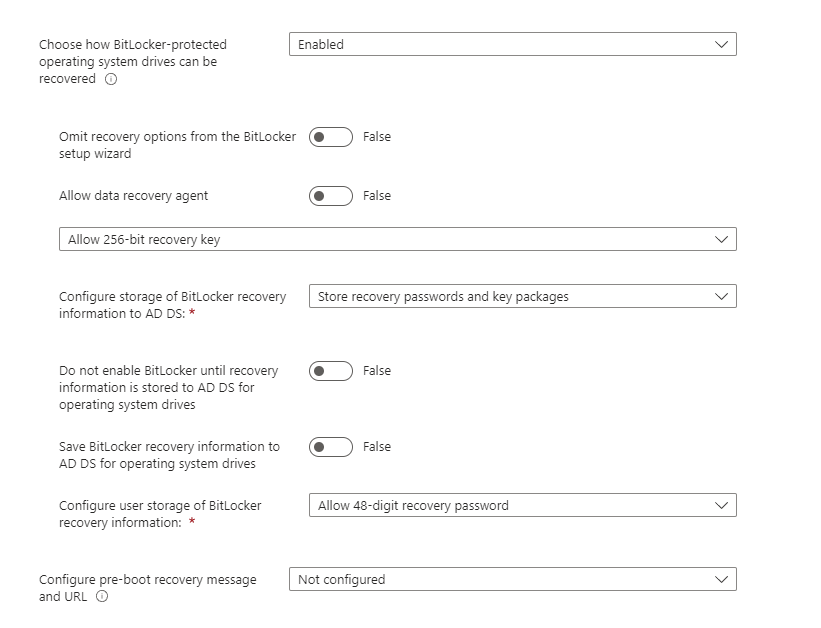Click the 'Configure pre-boot recovery message and URL' label
Screen dimensions: 821x628
148,588
